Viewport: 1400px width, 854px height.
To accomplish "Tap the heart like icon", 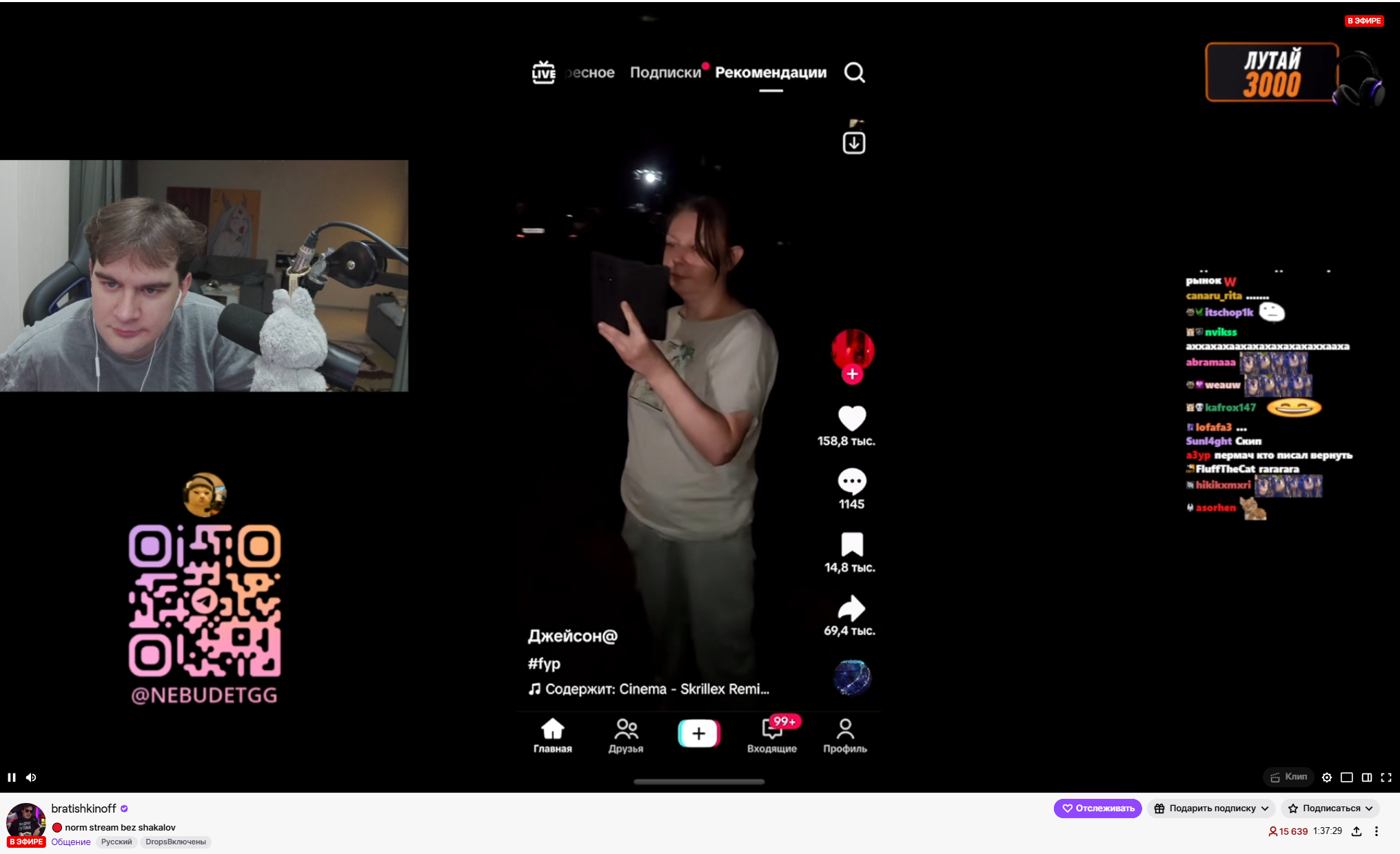I will point(851,418).
